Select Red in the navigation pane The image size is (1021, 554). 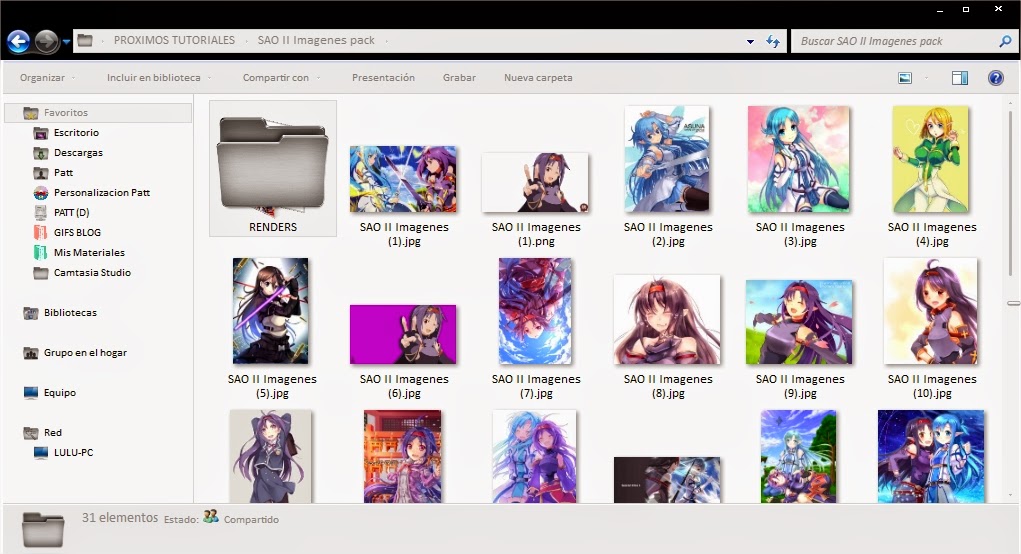(53, 433)
